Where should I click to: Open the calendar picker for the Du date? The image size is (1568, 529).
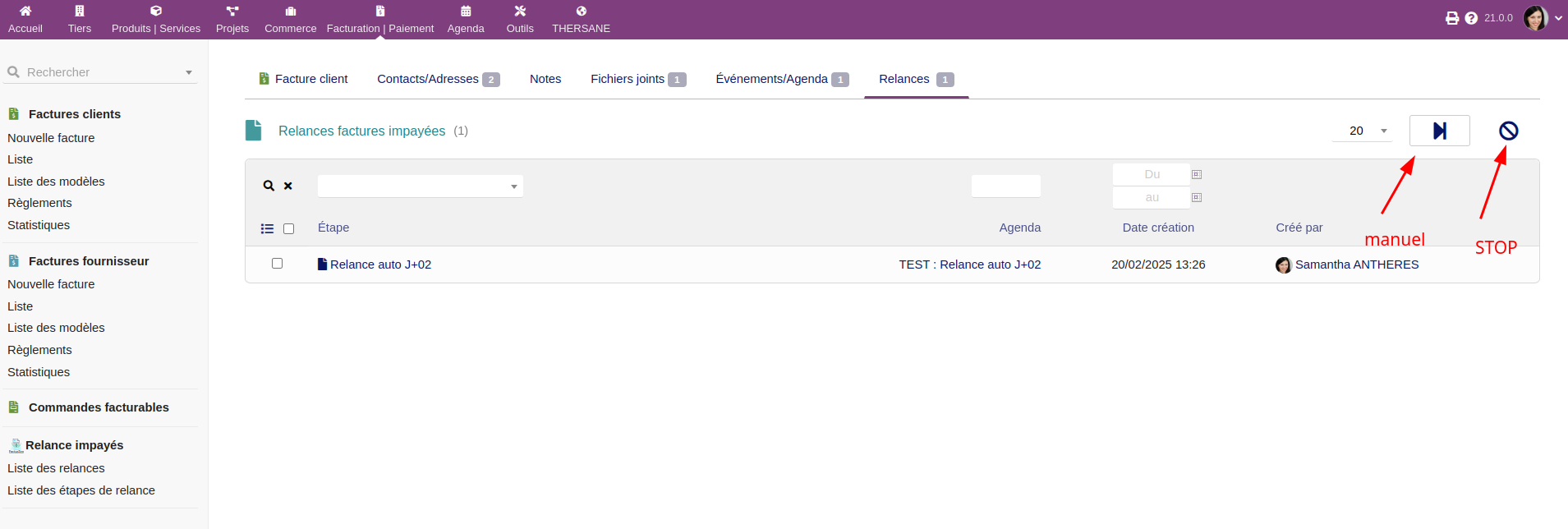point(1197,174)
